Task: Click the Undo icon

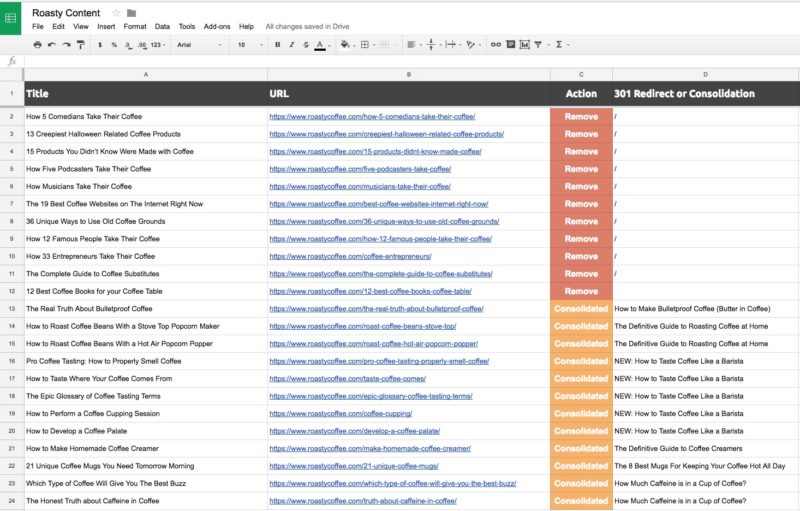Action: [x=52, y=45]
